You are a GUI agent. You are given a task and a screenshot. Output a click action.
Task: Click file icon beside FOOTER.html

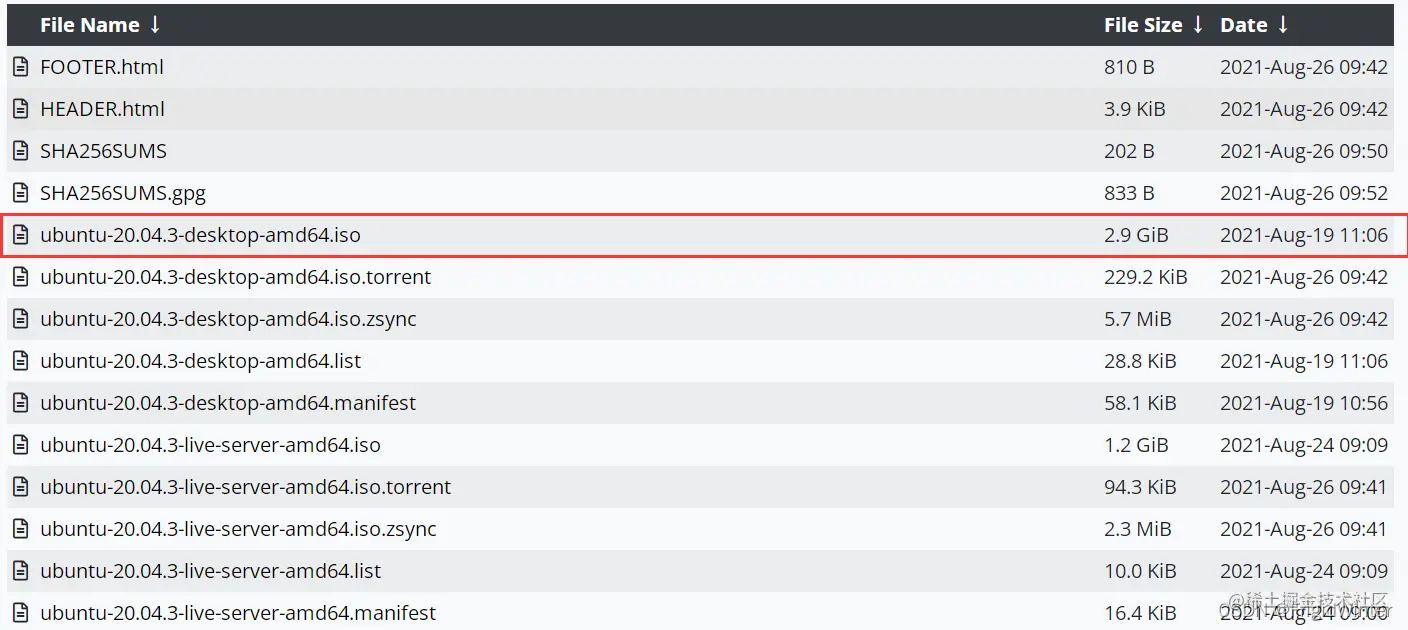pos(20,67)
